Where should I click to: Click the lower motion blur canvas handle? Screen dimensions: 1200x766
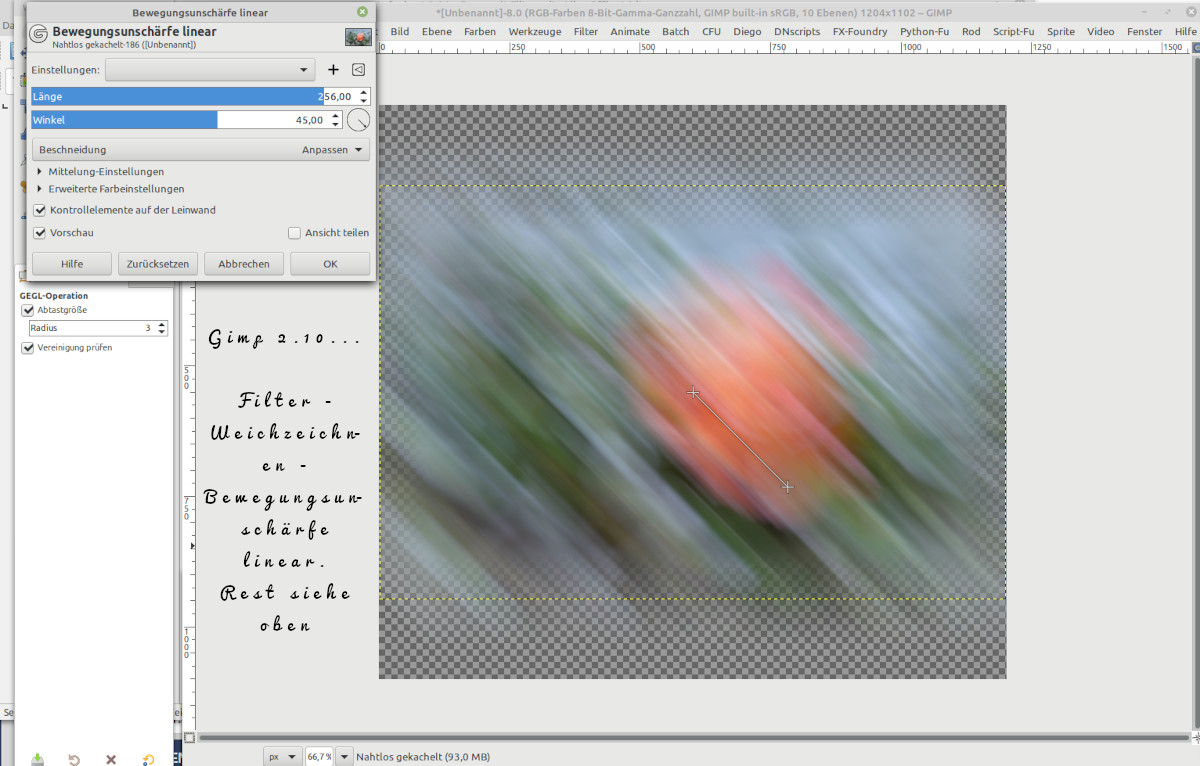(788, 487)
